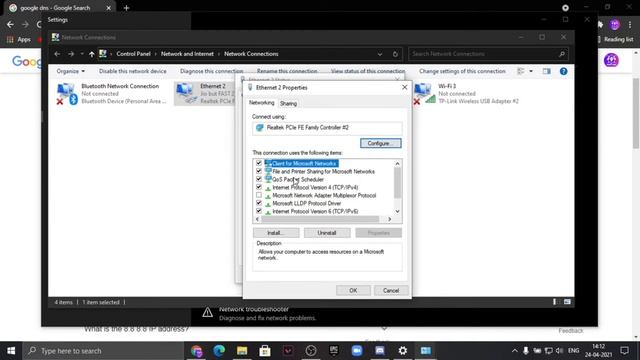This screenshot has height=360, width=640.
Task: Refresh the Network Connections address bar
Action: (x=395, y=54)
